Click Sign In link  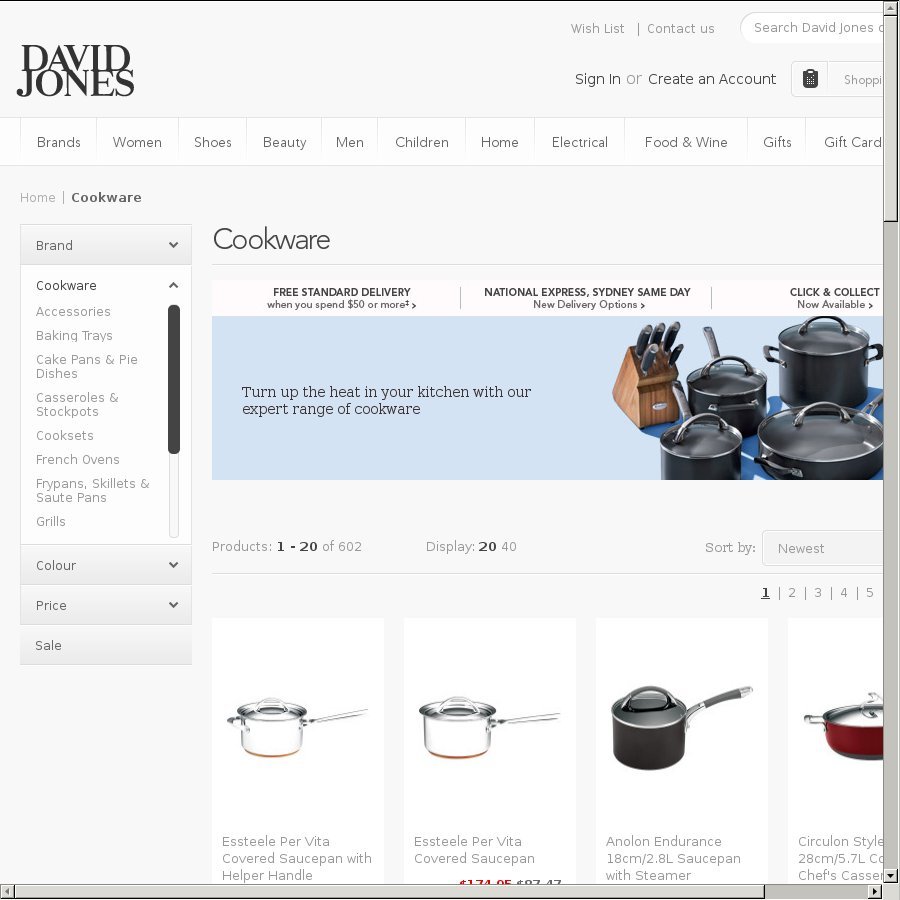598,79
